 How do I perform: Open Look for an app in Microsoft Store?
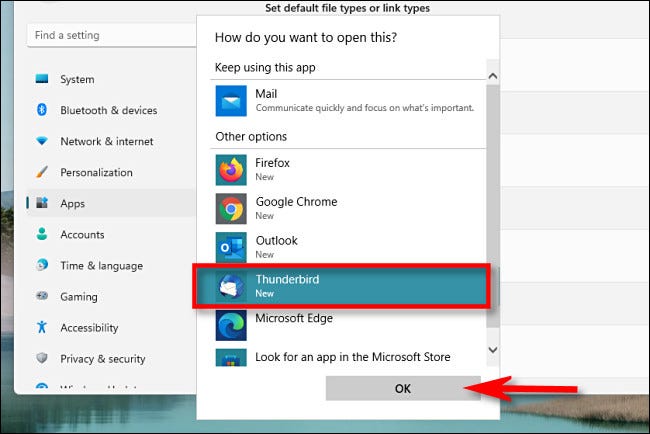pos(352,357)
